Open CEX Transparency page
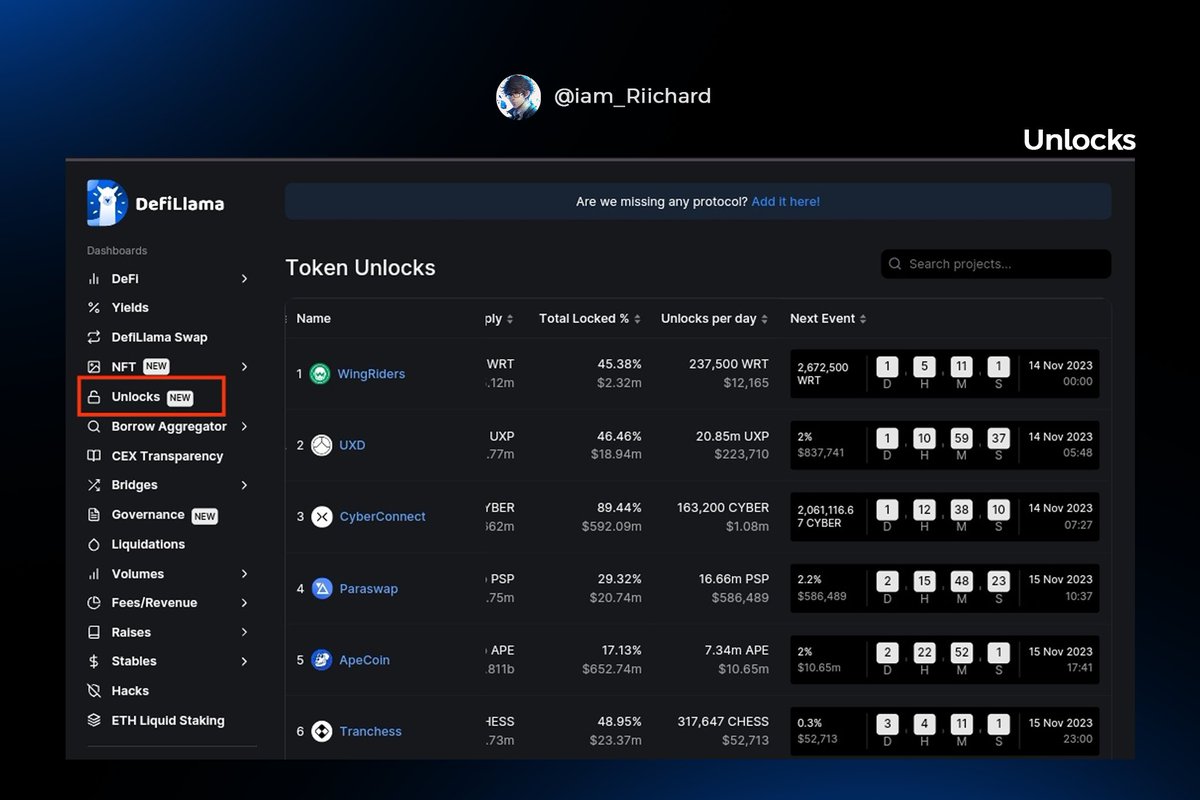1200x800 pixels. point(167,456)
